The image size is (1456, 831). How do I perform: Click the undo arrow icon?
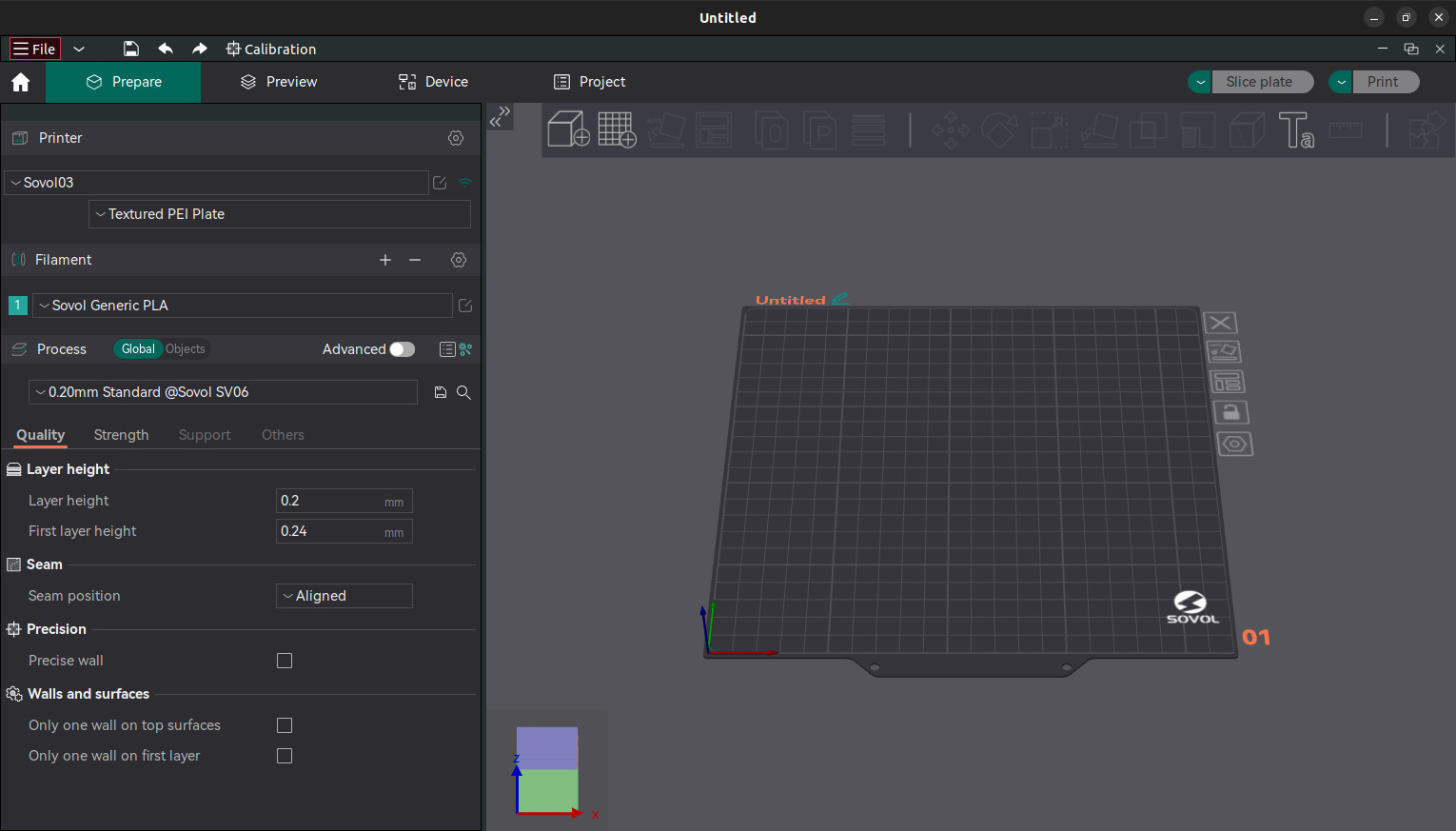coord(166,49)
